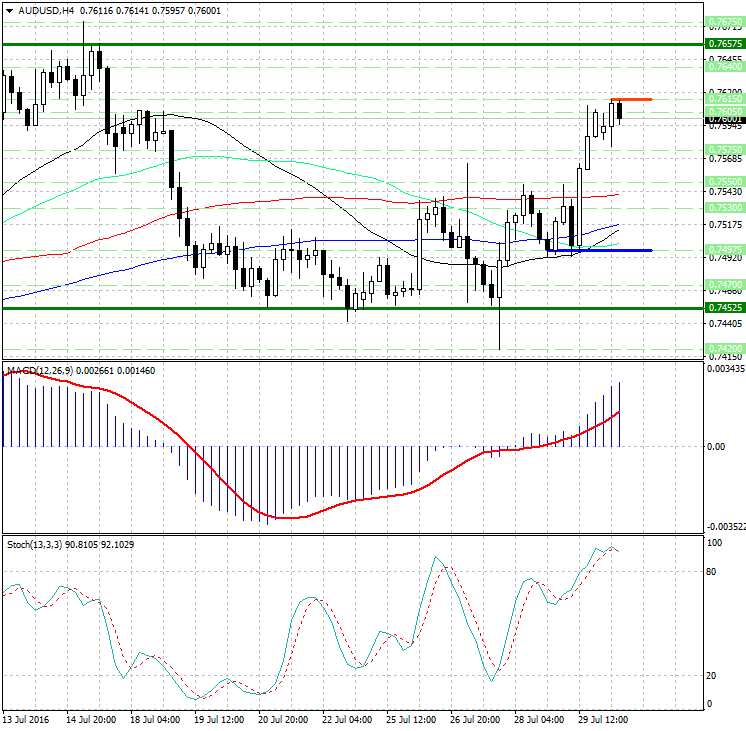Click the MACD -0.003522 scale value
Screen dimensions: 746x731
point(726,526)
